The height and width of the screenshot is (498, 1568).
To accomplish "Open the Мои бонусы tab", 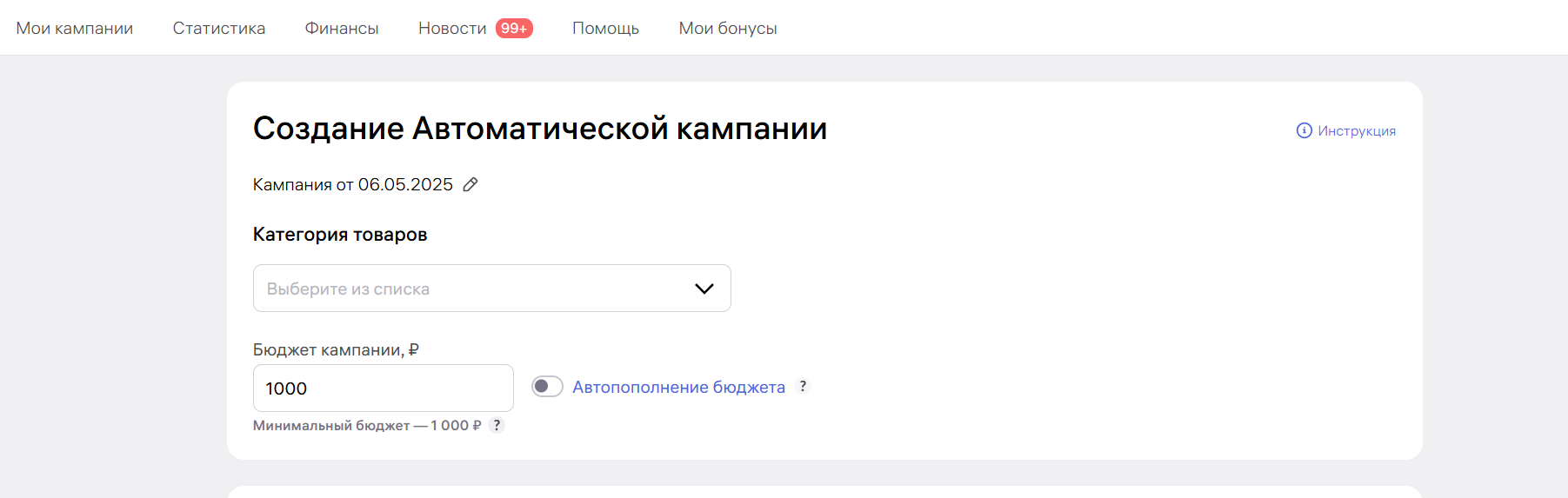I will pyautogui.click(x=728, y=29).
